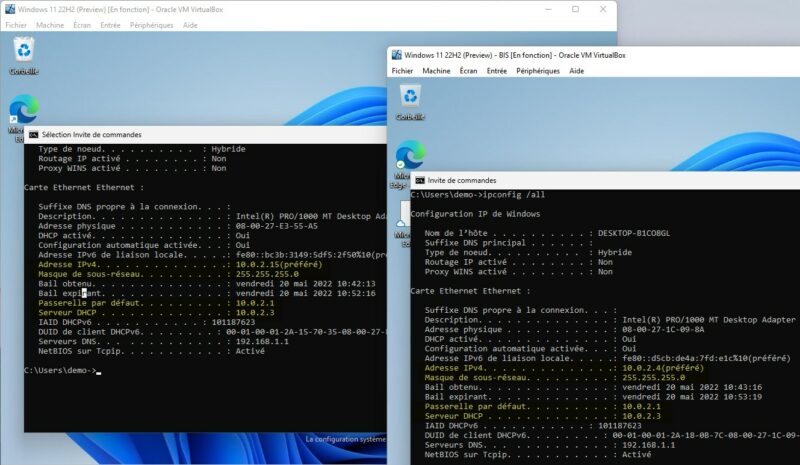This screenshot has height=465, width=800.
Task: Click the VirtualBox icon in the left window's title bar
Action: click(x=10, y=9)
